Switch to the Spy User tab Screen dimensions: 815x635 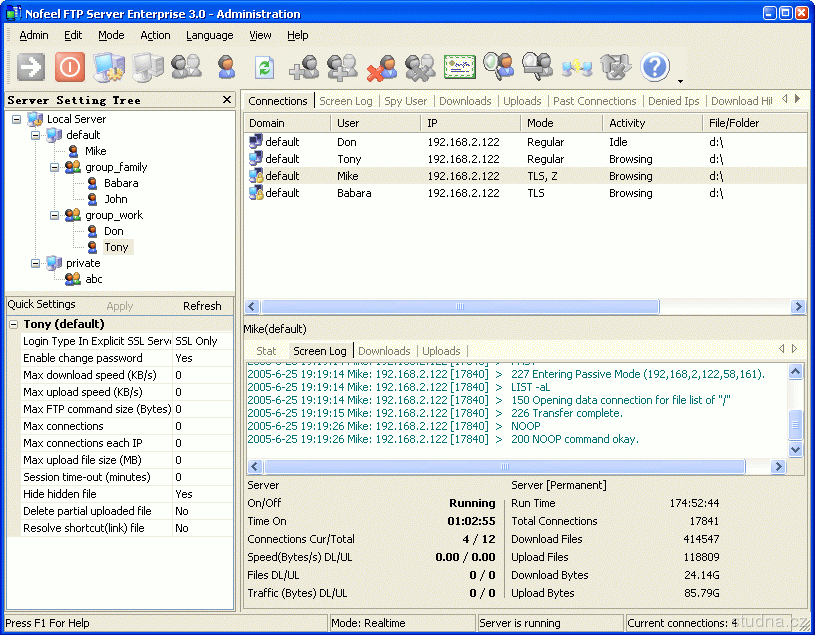click(x=405, y=101)
